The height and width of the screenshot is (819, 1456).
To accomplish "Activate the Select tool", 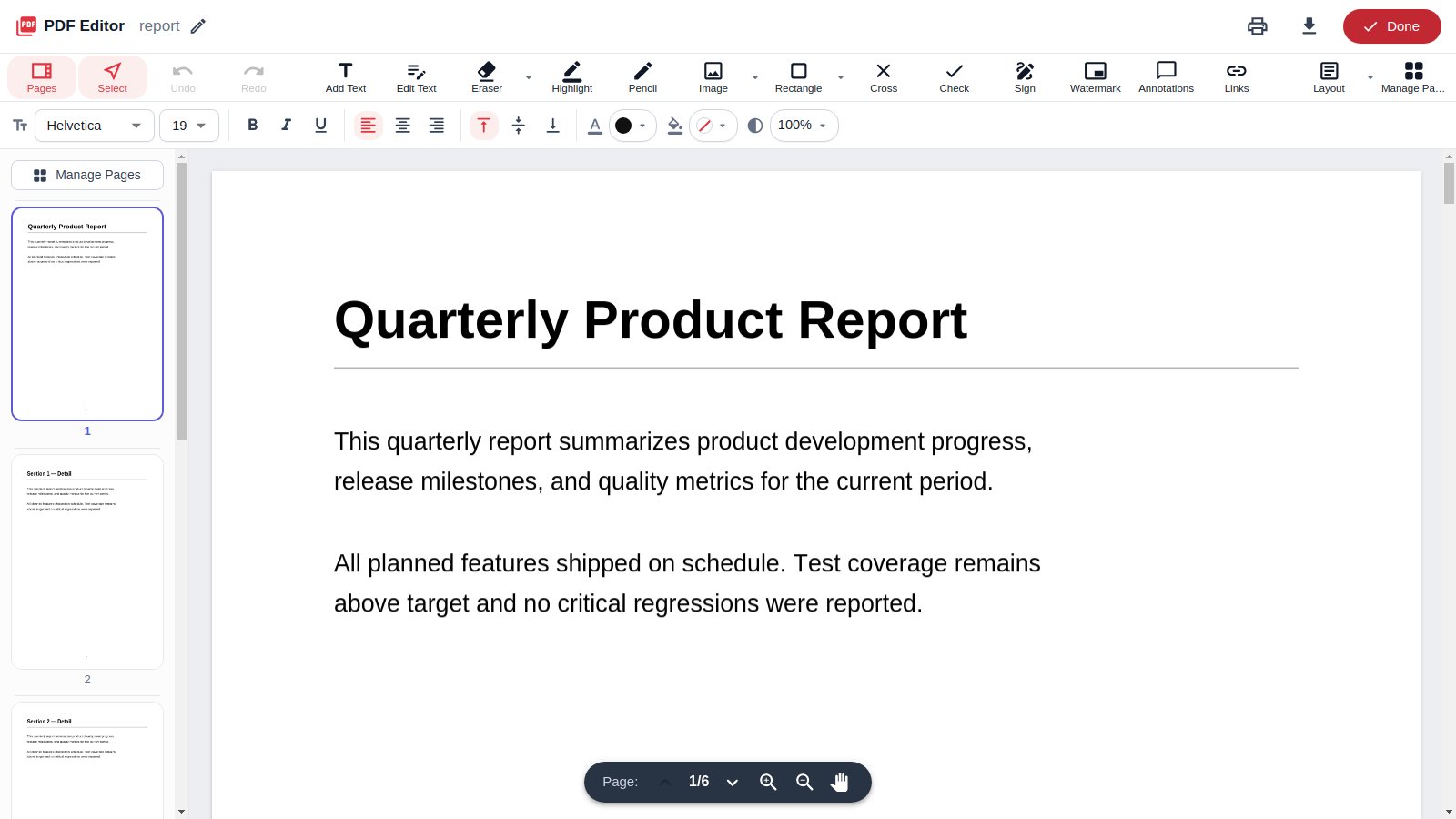I will pyautogui.click(x=113, y=77).
